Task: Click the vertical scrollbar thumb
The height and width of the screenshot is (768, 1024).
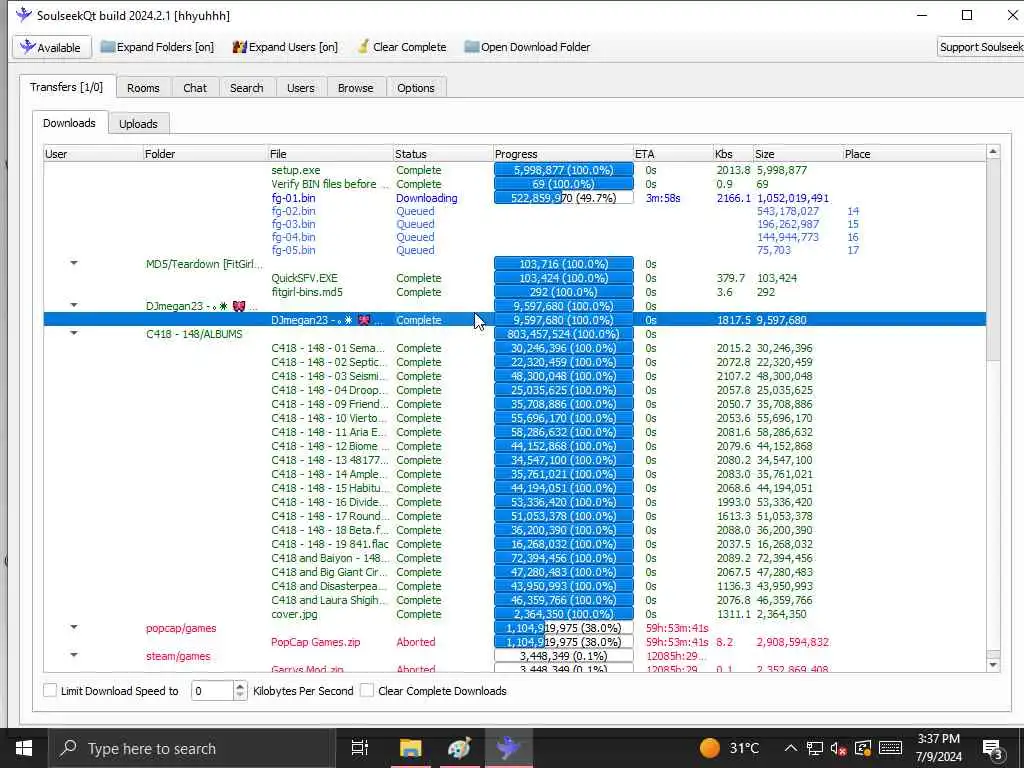Action: [993, 260]
